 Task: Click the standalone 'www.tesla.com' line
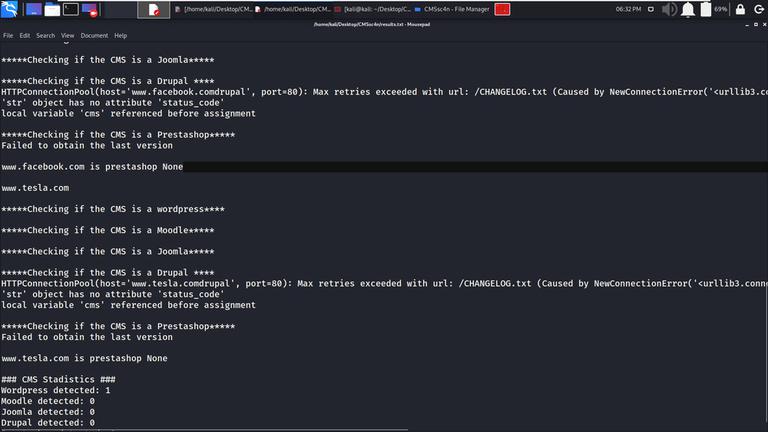click(35, 188)
